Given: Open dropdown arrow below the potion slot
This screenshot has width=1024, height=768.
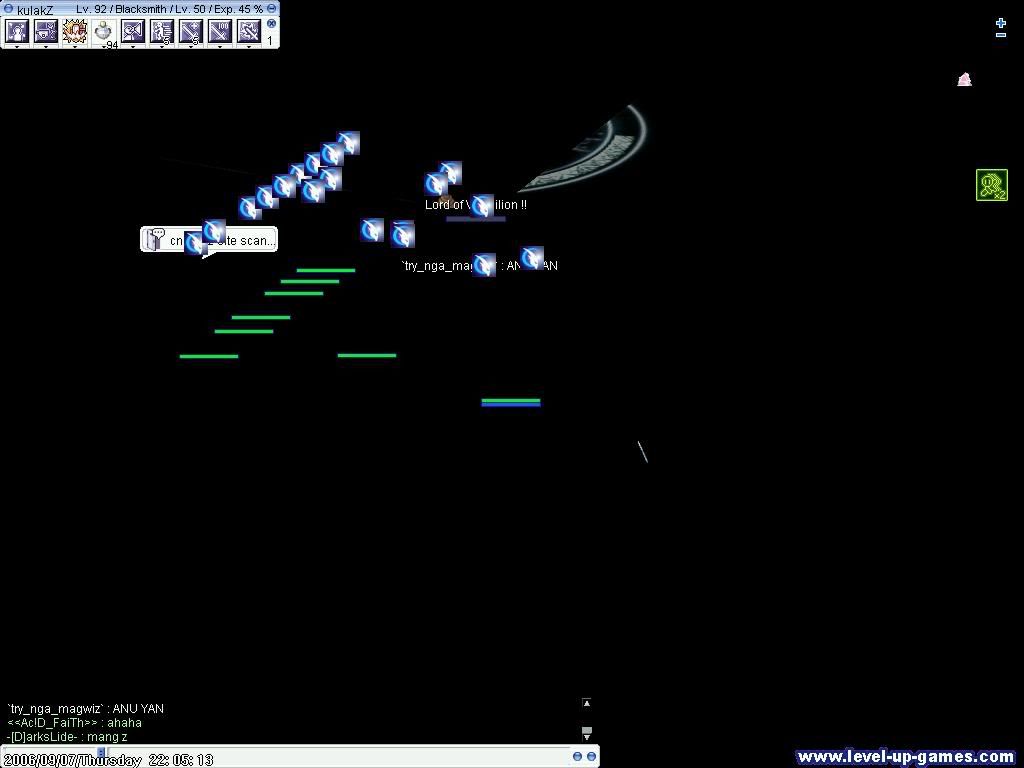Looking at the screenshot, I should click(104, 46).
